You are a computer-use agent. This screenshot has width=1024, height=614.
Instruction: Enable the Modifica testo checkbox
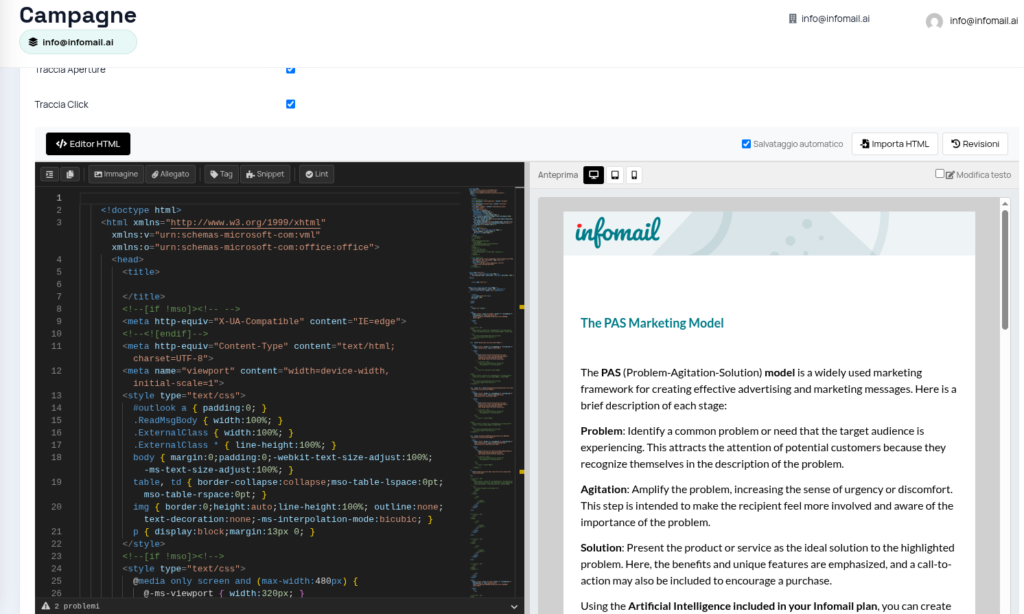coord(939,174)
